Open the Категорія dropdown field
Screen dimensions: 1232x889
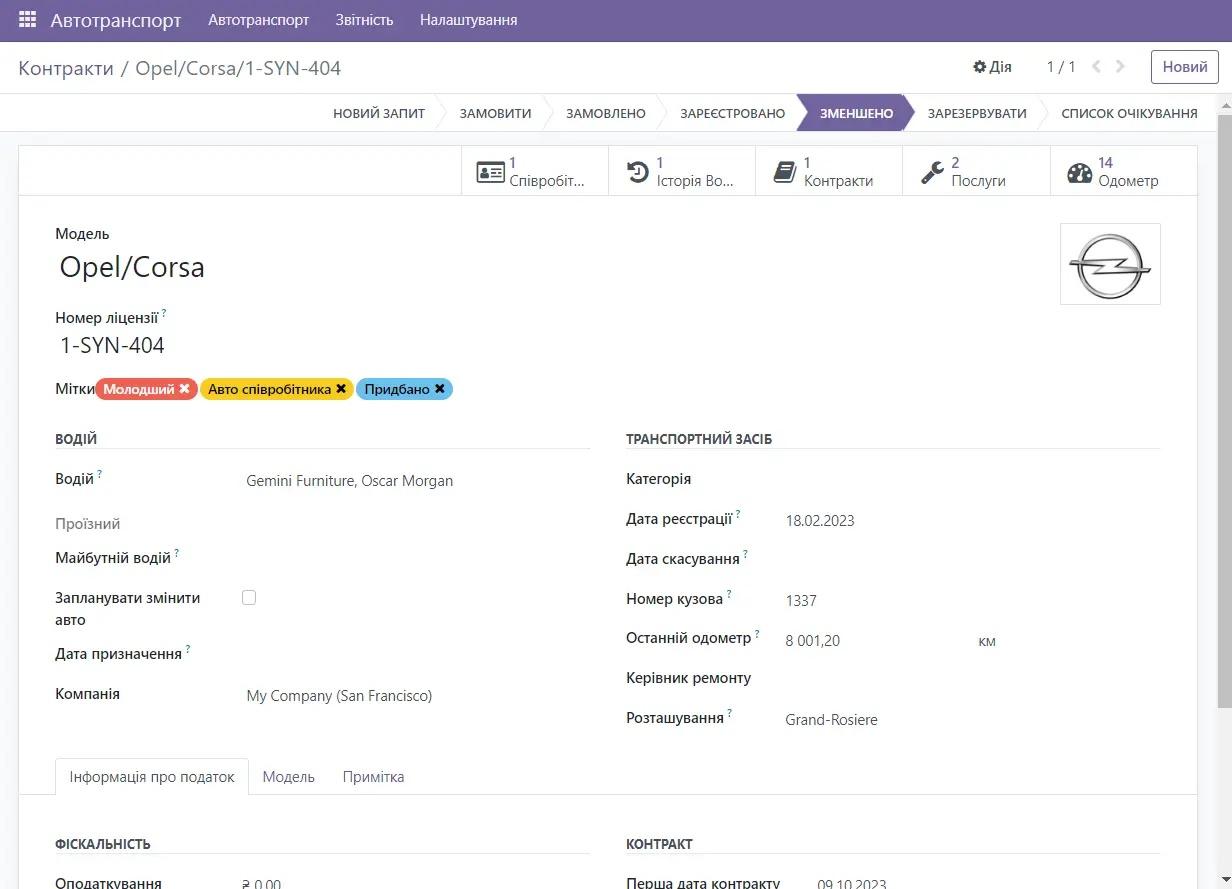pos(972,480)
